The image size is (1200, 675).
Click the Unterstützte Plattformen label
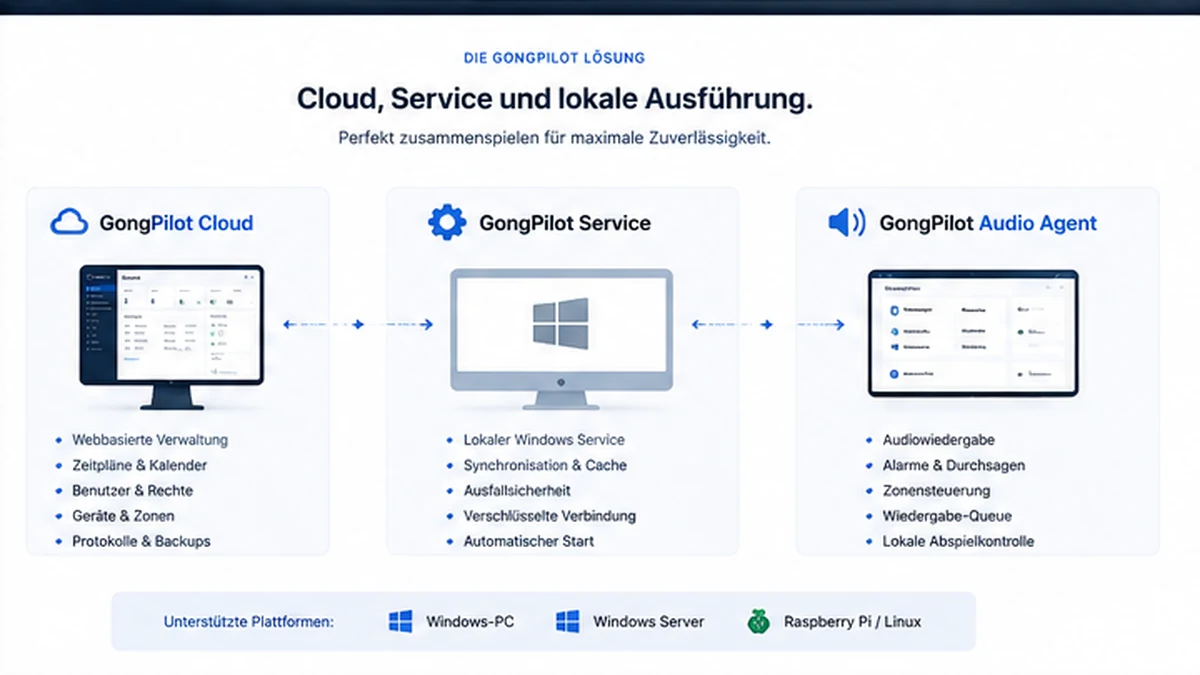click(248, 622)
